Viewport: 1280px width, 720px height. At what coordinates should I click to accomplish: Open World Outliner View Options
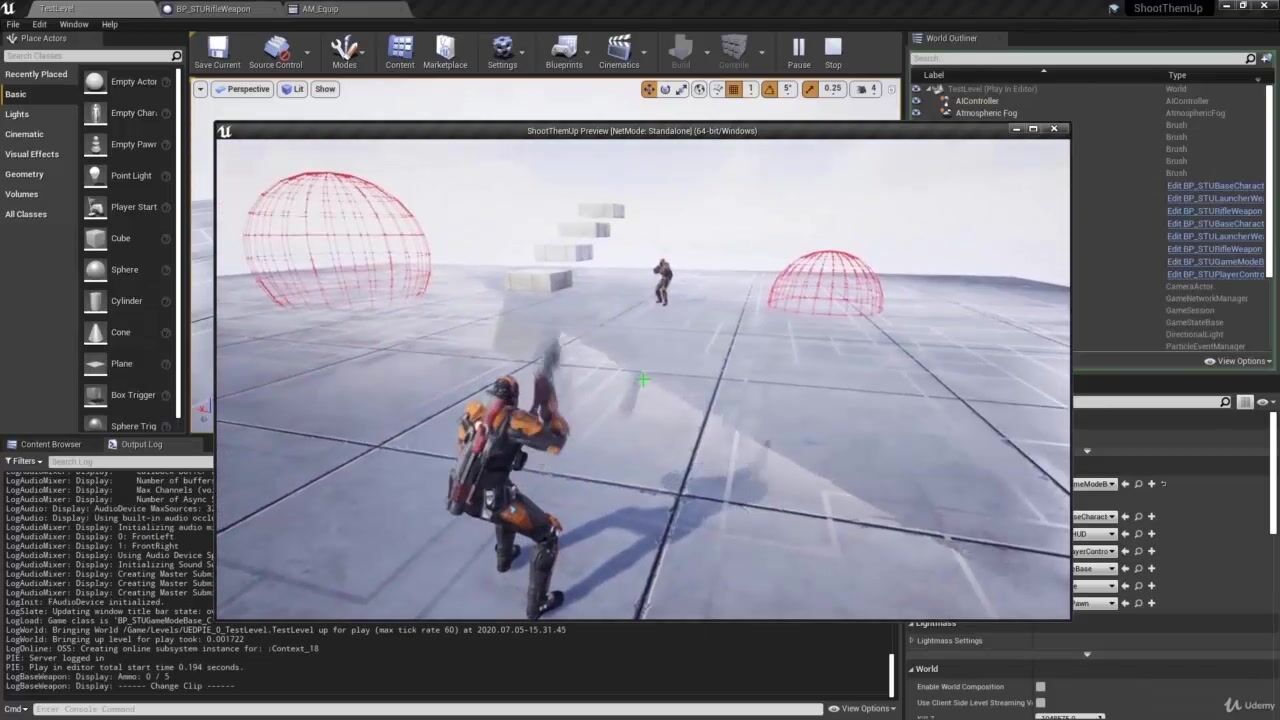pos(1238,361)
